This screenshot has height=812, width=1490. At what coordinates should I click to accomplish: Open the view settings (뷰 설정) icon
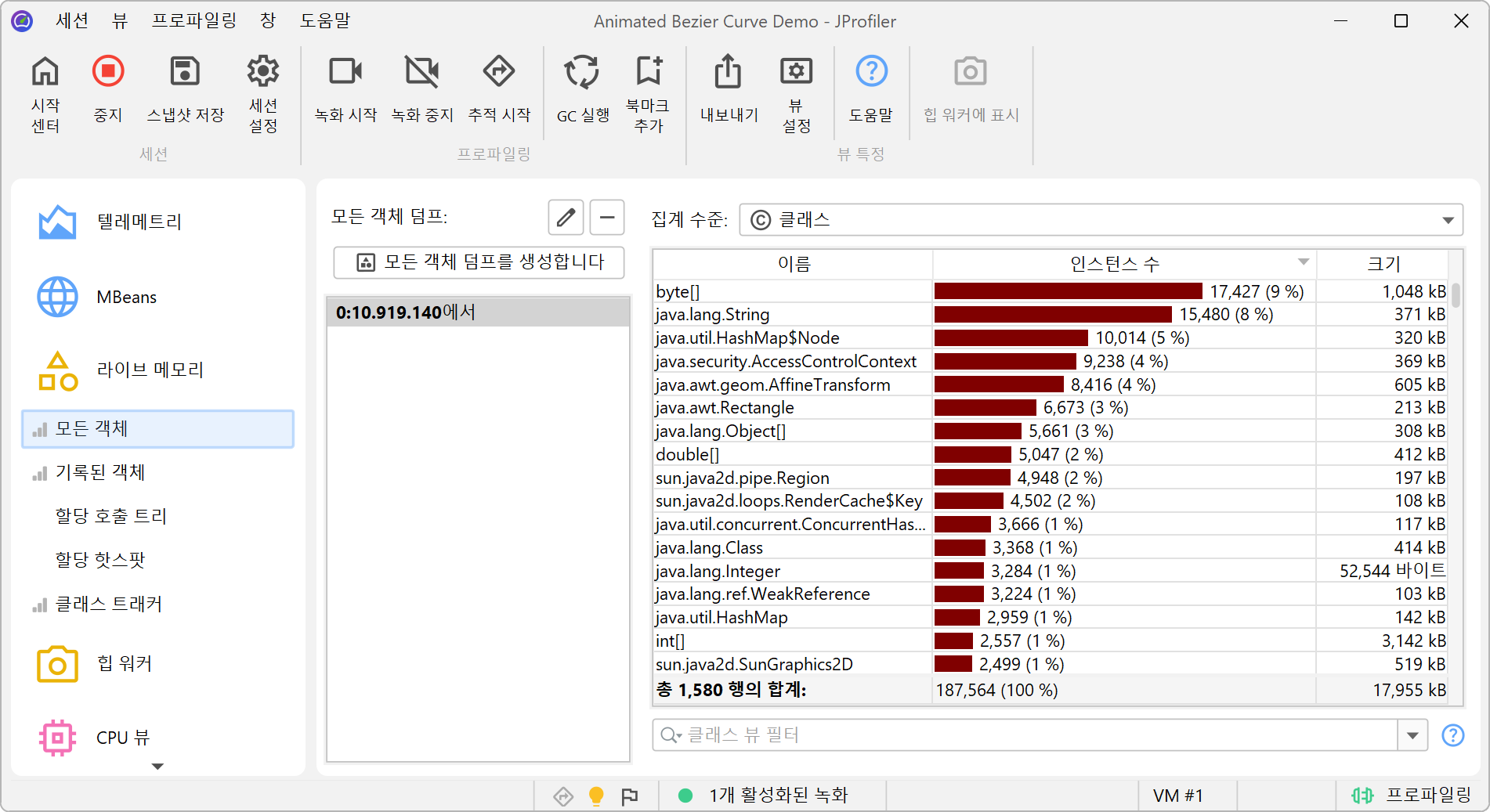[796, 72]
